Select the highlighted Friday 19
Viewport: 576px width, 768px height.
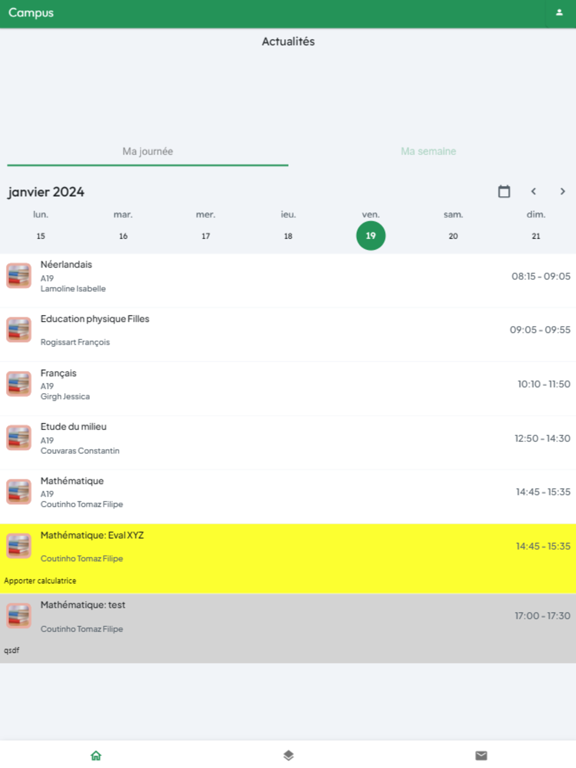tap(371, 236)
